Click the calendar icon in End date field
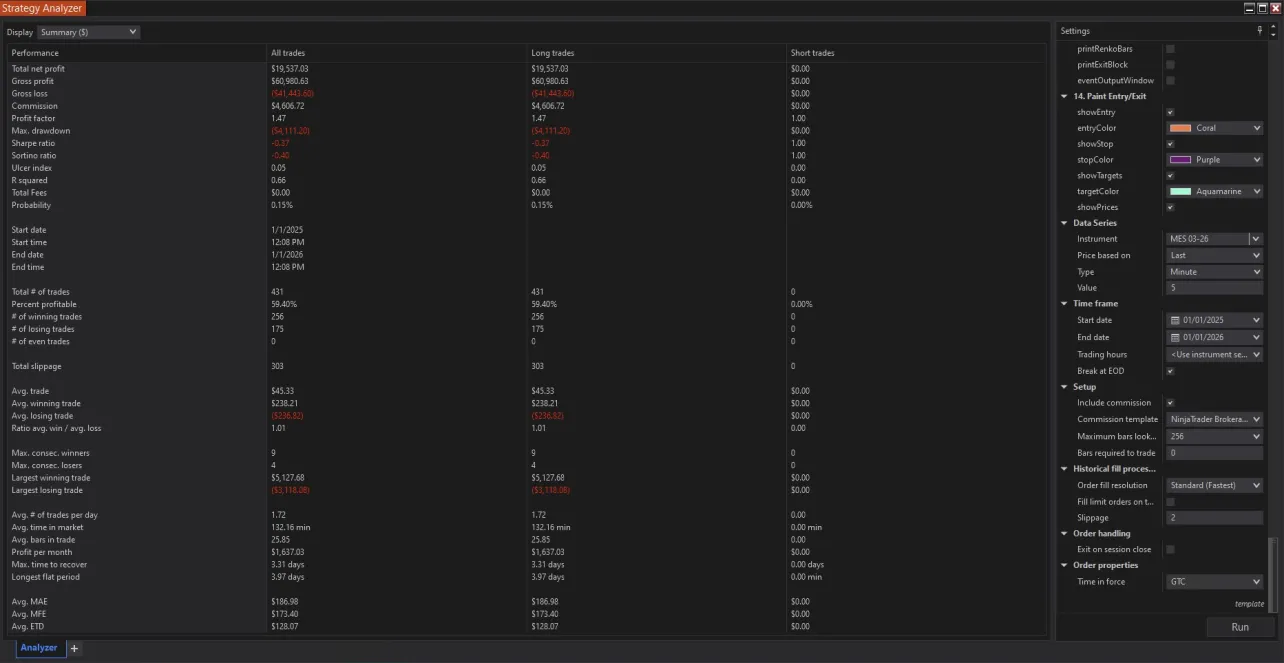Screen dimensions: 1284x663 pos(1175,338)
